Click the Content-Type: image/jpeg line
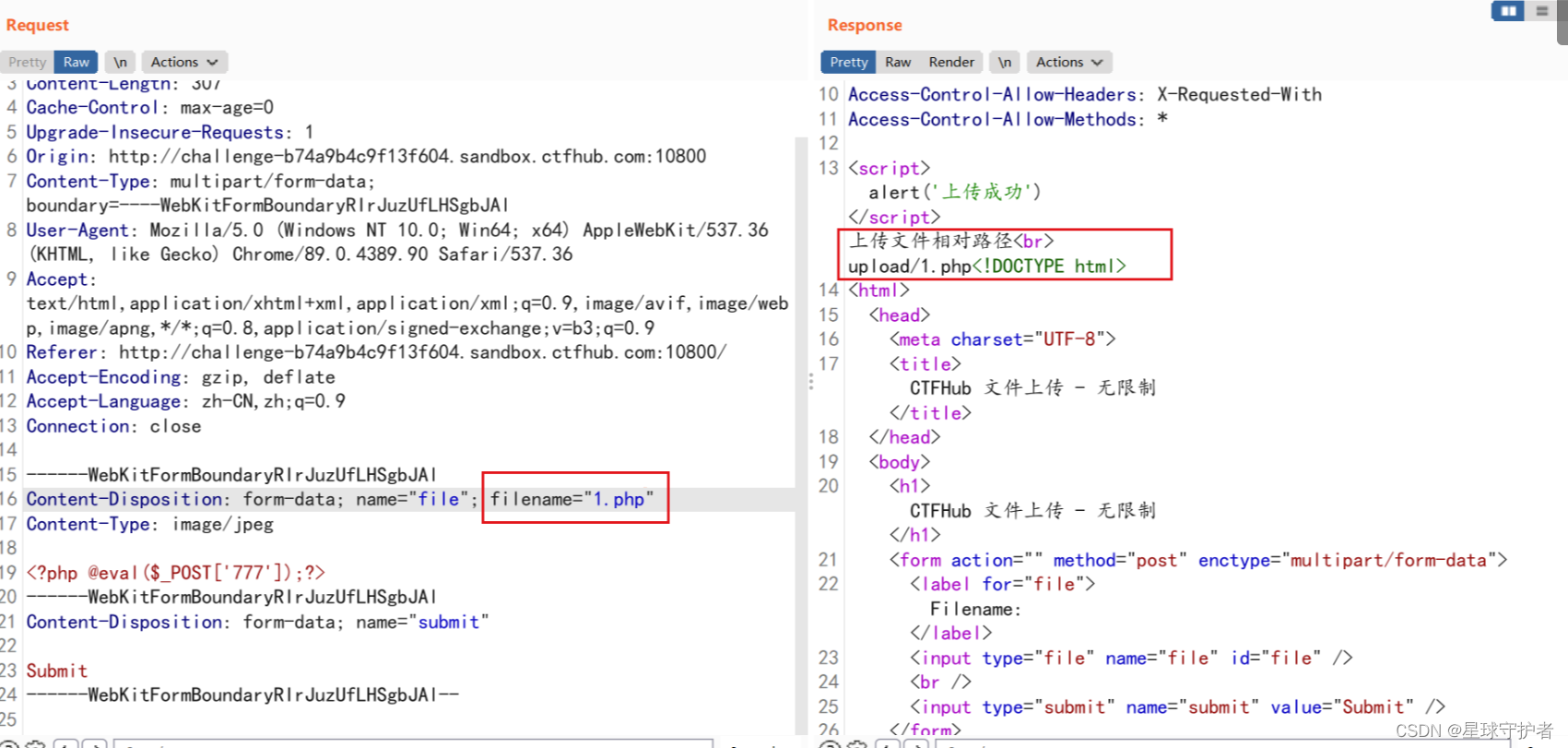Viewport: 1568px width, 748px height. click(x=149, y=524)
